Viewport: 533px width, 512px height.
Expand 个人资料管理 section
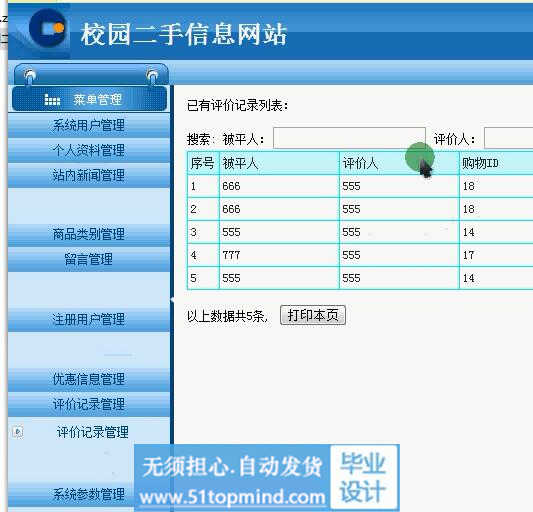(x=89, y=150)
